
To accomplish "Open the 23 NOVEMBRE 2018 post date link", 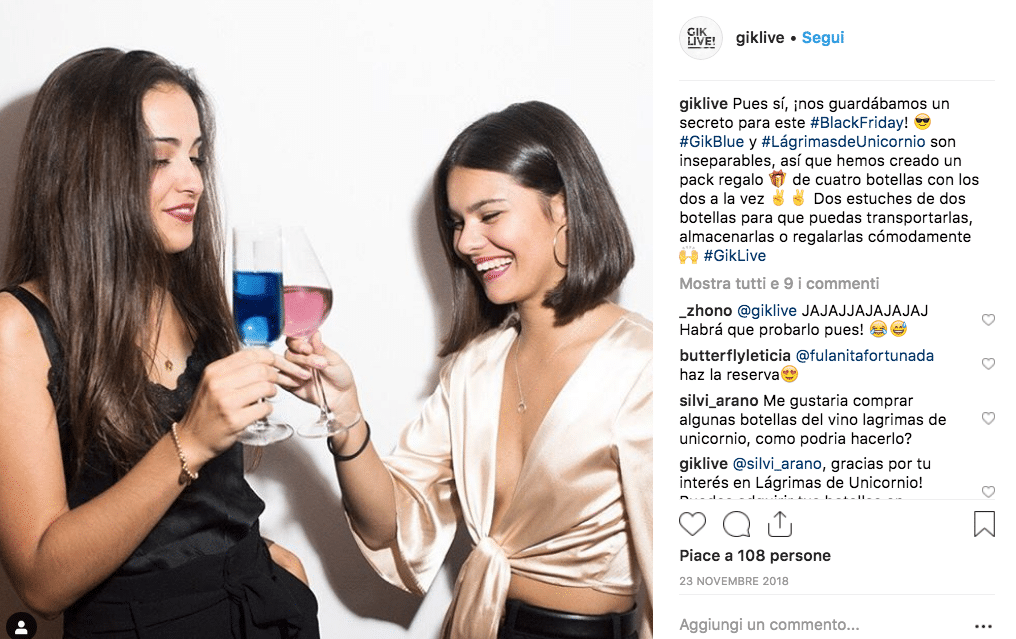I will (733, 581).
